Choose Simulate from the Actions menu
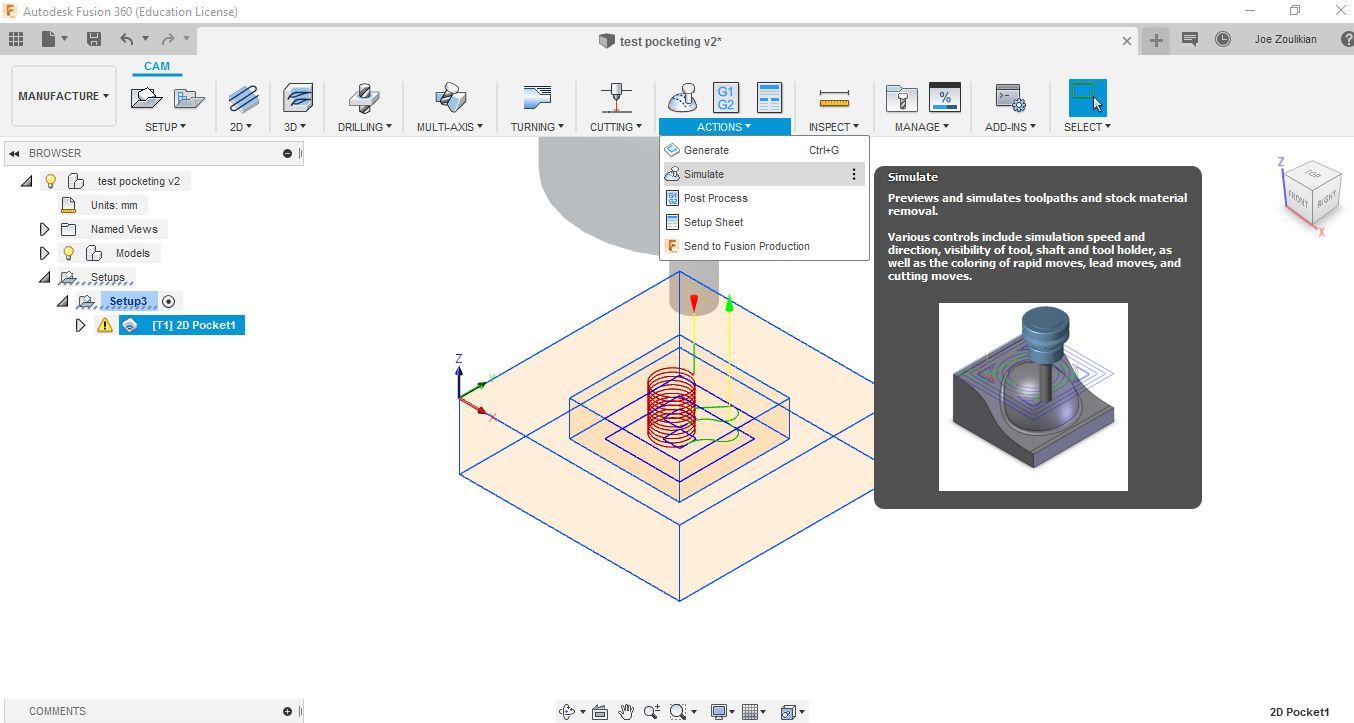The height and width of the screenshot is (723, 1354). 764,174
